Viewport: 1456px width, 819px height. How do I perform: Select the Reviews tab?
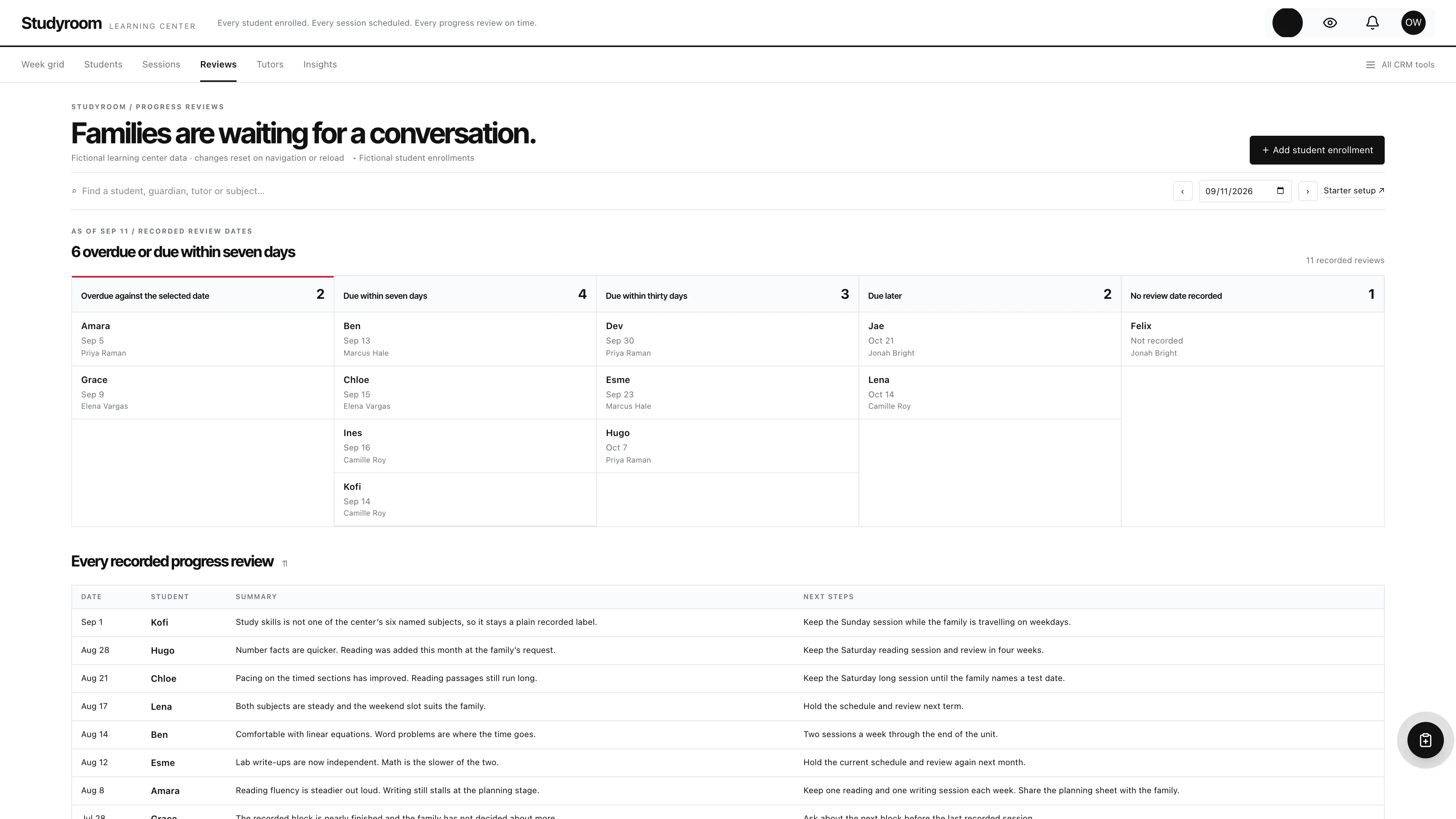218,64
